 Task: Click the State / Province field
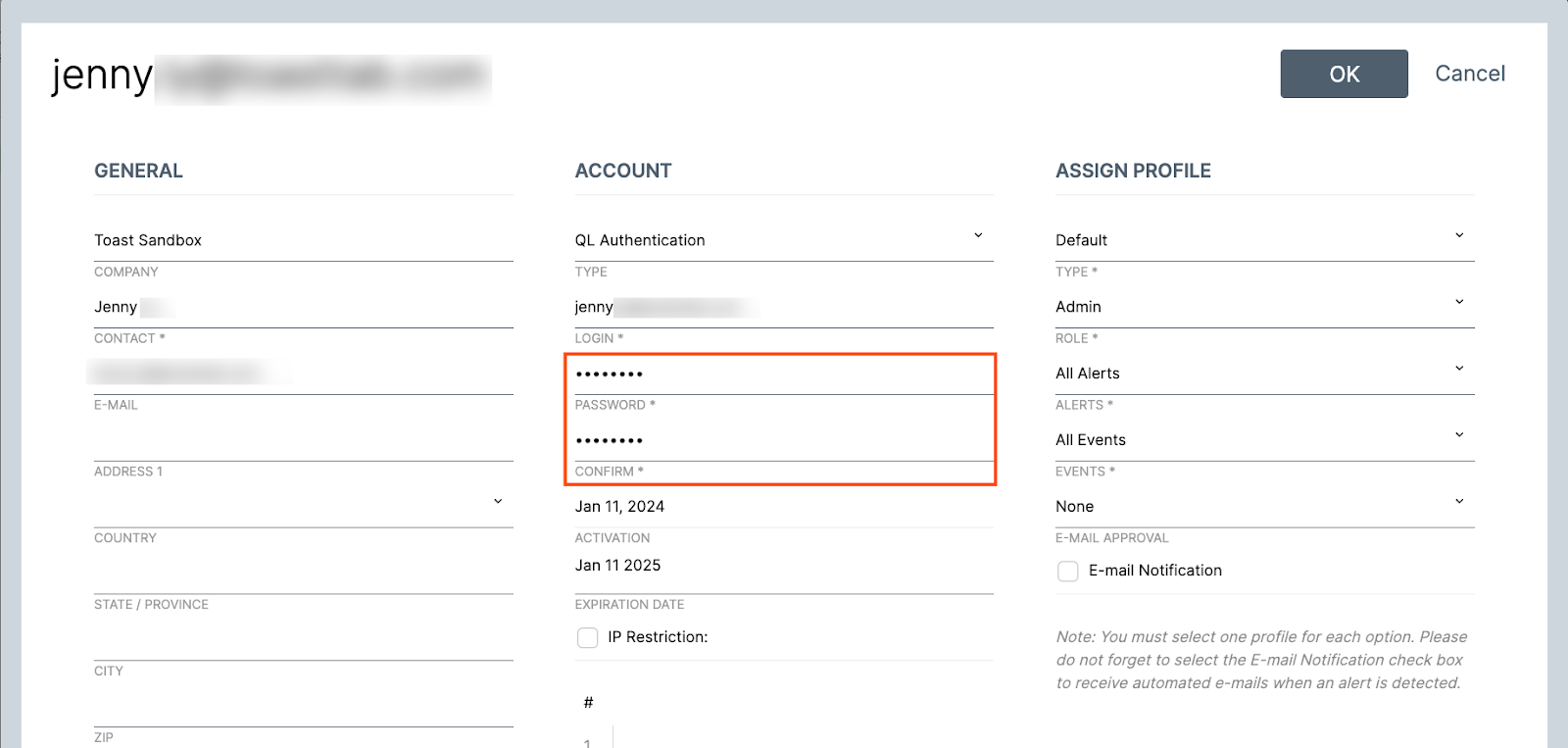303,573
